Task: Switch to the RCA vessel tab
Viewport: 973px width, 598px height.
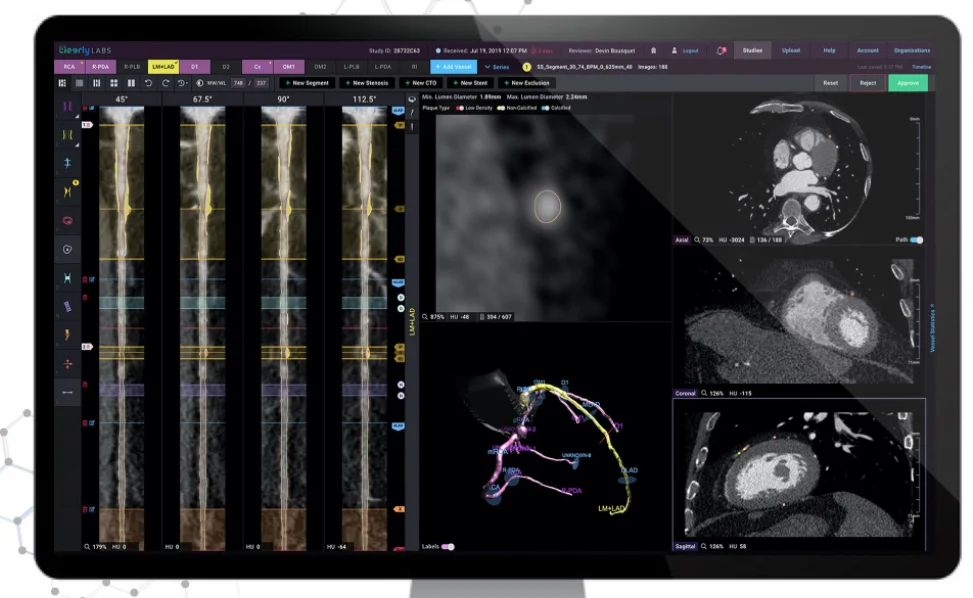Action: [70, 66]
